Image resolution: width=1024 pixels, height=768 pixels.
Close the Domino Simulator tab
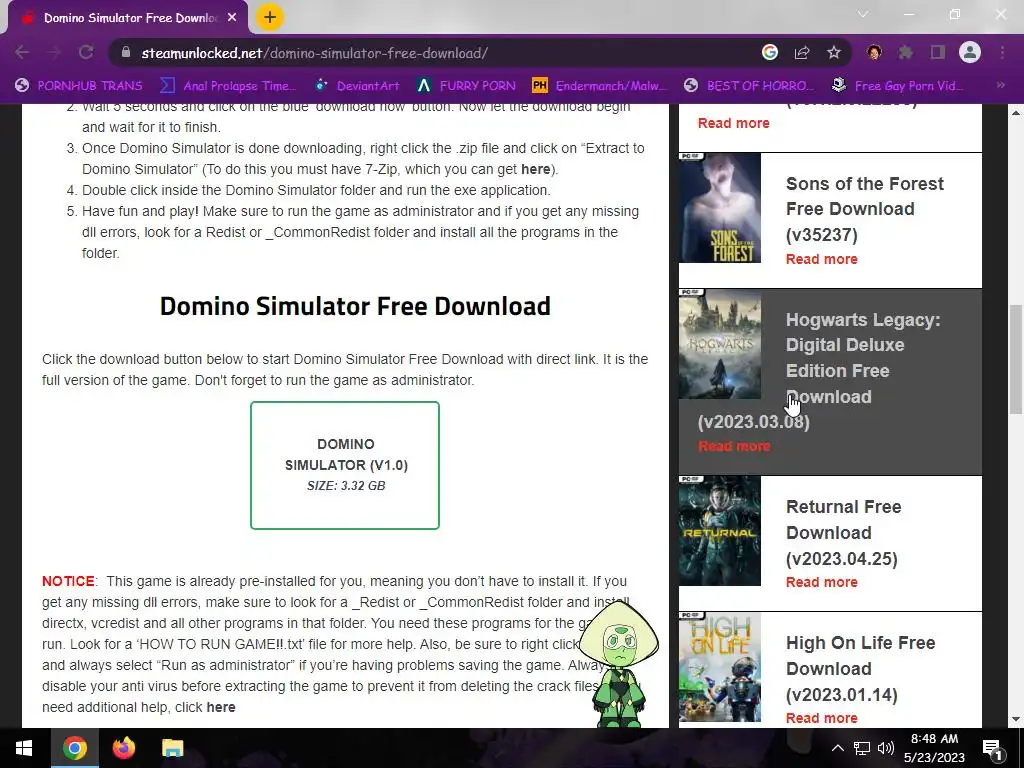(232, 18)
